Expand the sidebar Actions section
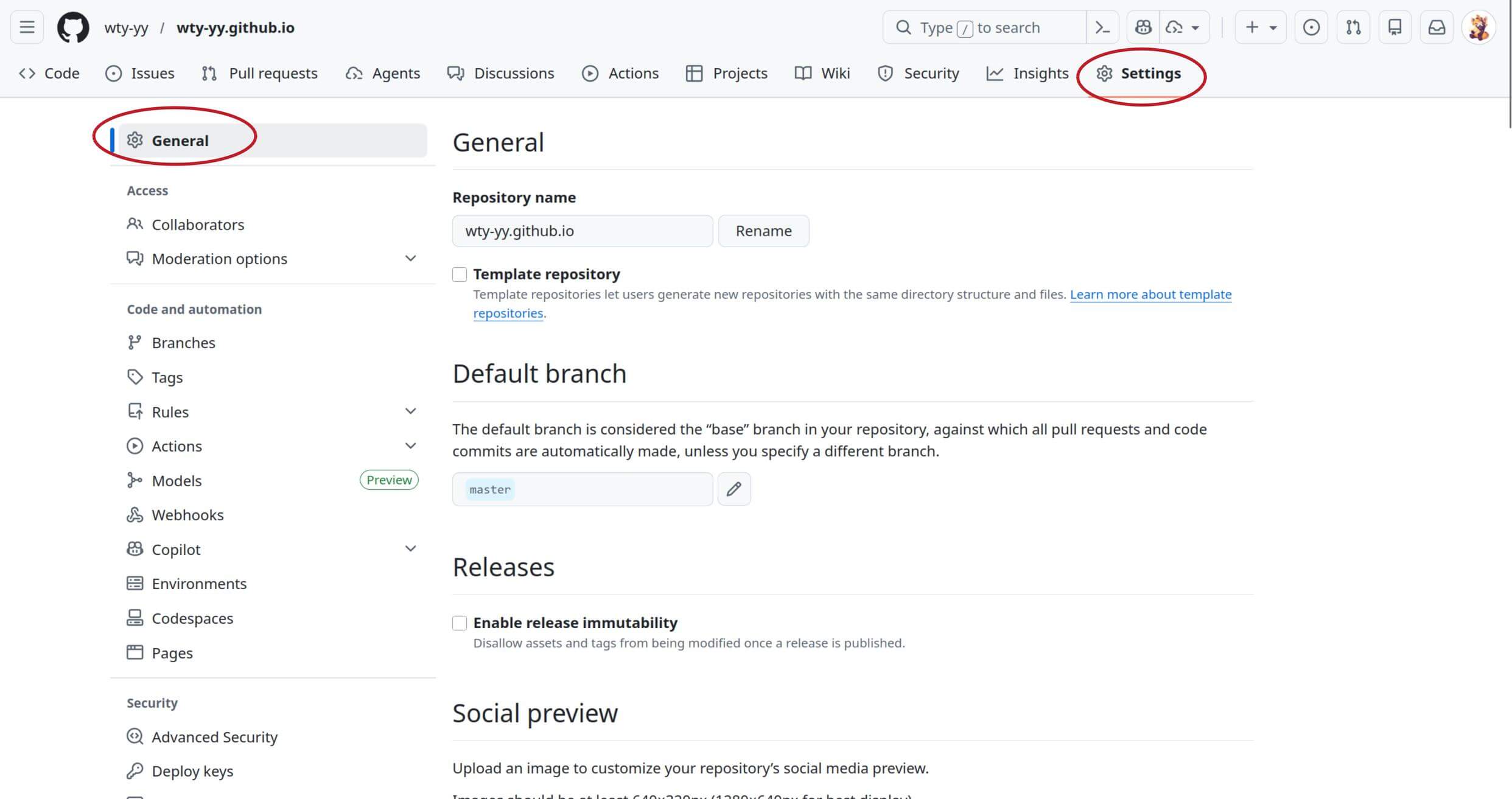1512x799 pixels. [x=273, y=446]
